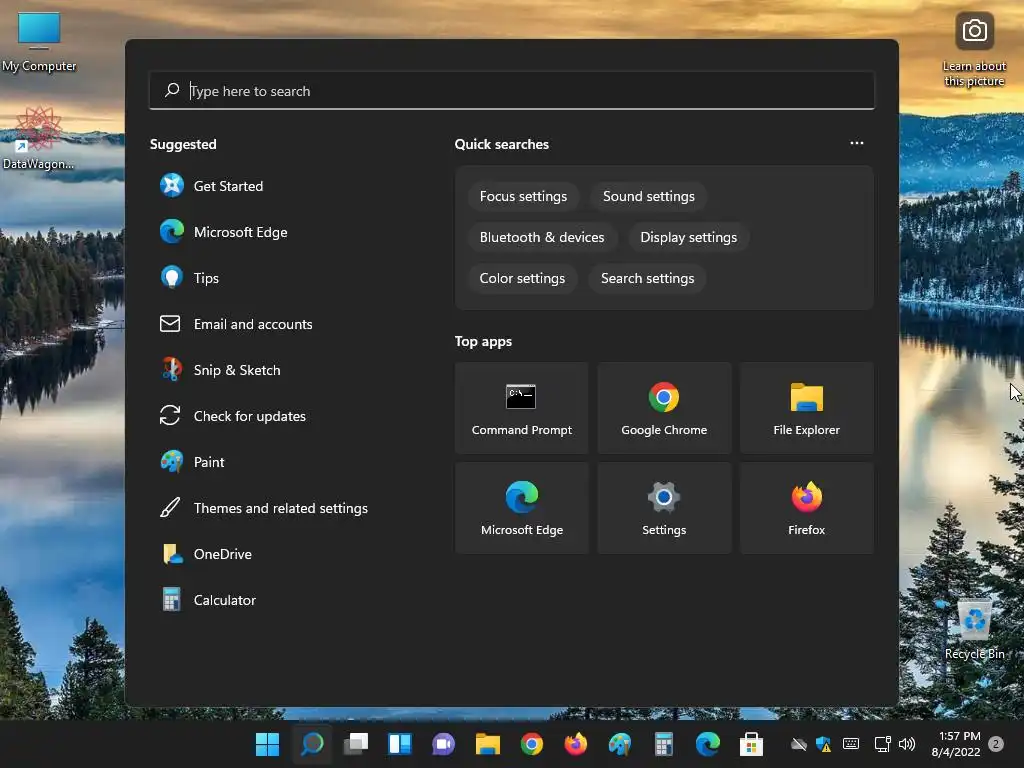
Task: Click the volume speaker tray icon
Action: click(906, 744)
